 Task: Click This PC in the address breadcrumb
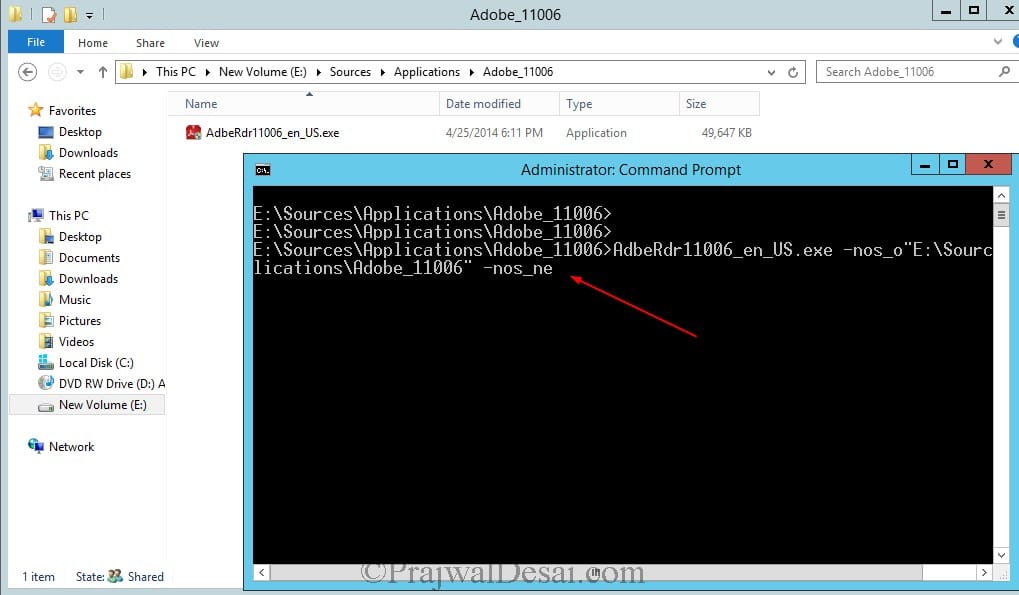click(175, 71)
